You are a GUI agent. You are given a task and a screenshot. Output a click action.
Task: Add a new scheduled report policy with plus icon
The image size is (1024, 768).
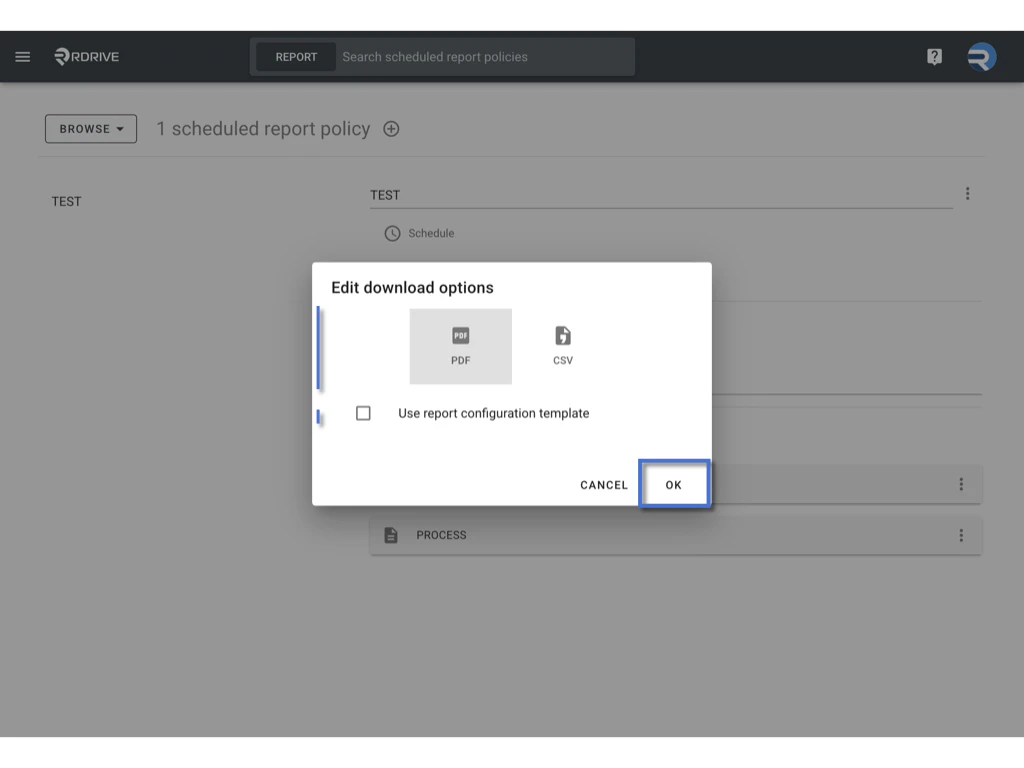[x=391, y=128]
